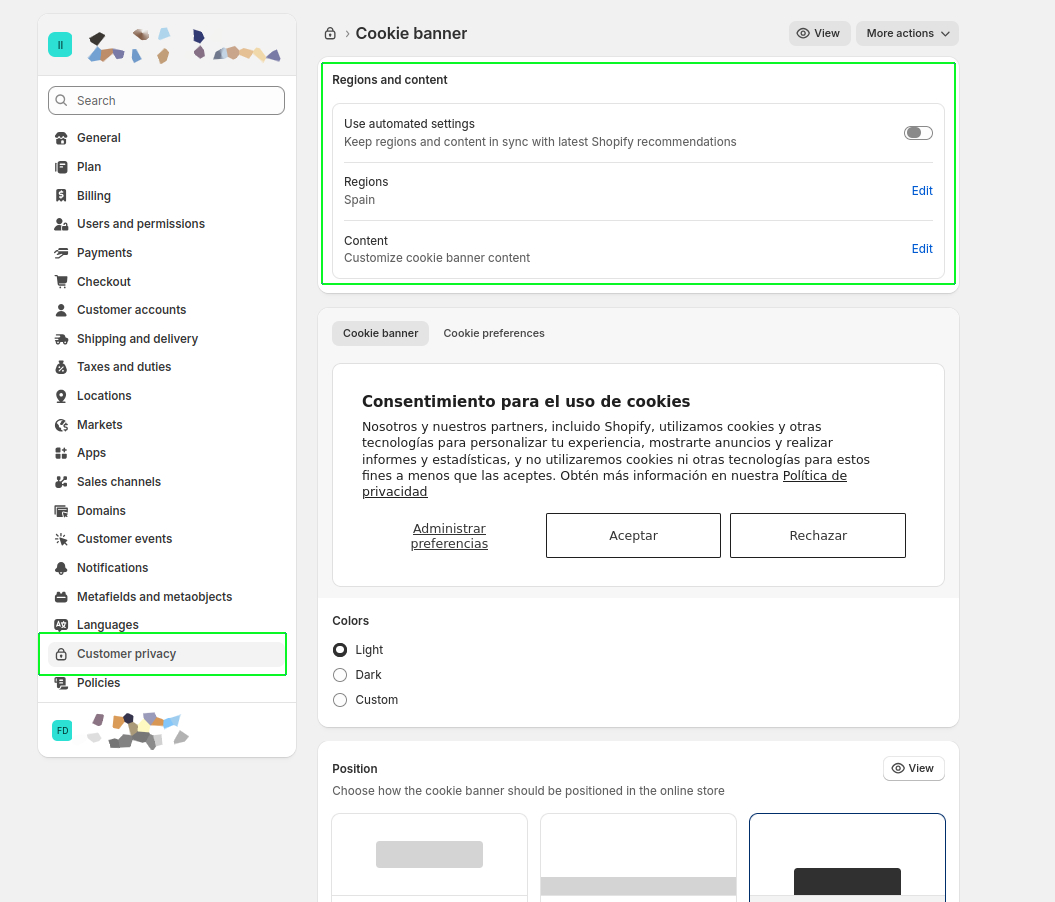Viewport: 1055px width, 902px height.
Task: Click the Aceptar button in preview
Action: pos(633,535)
